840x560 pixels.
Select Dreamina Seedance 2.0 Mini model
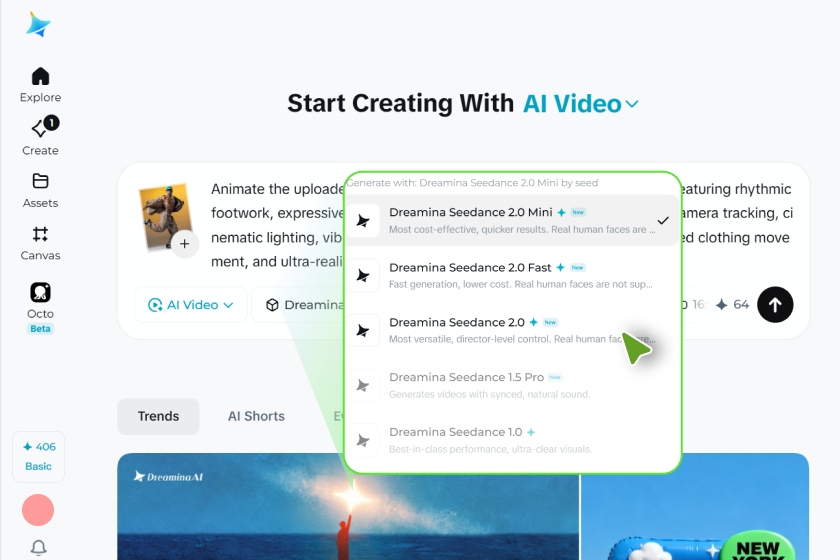pyautogui.click(x=512, y=220)
